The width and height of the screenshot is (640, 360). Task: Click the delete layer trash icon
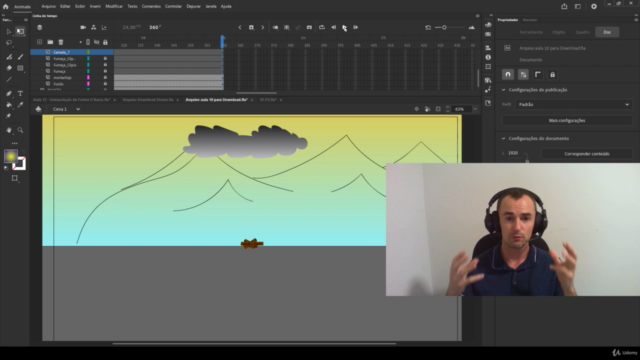coord(60,42)
